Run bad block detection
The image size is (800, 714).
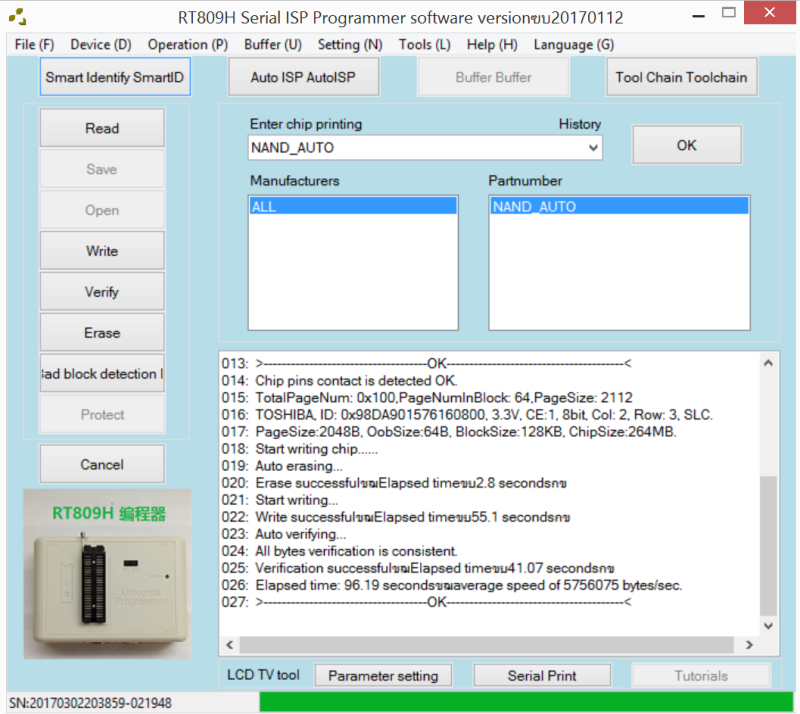tap(101, 373)
